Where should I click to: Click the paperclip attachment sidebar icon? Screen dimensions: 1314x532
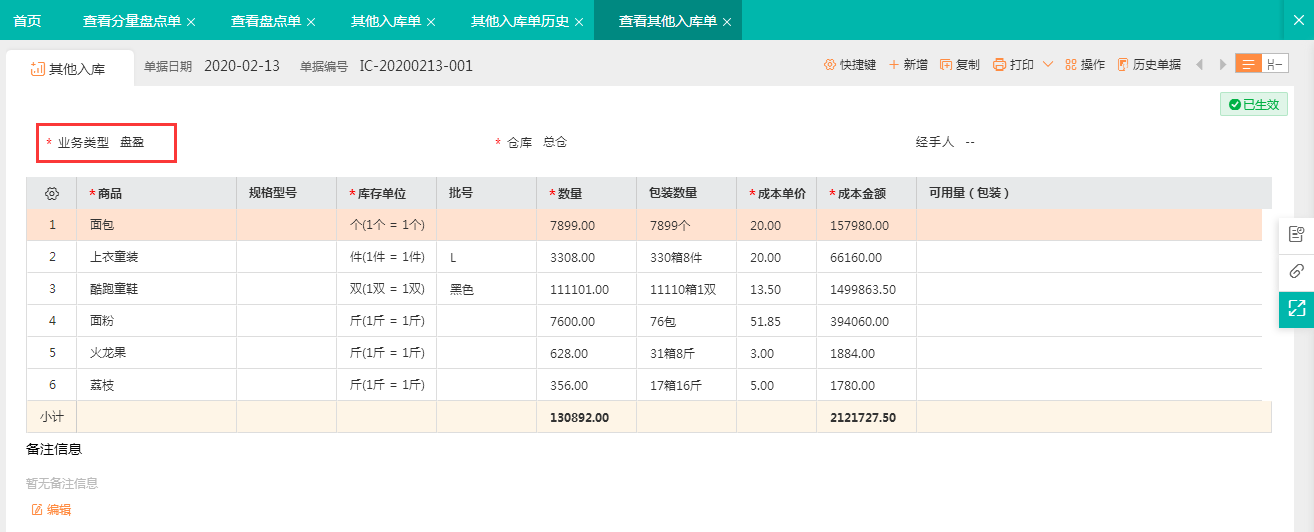coord(1296,271)
